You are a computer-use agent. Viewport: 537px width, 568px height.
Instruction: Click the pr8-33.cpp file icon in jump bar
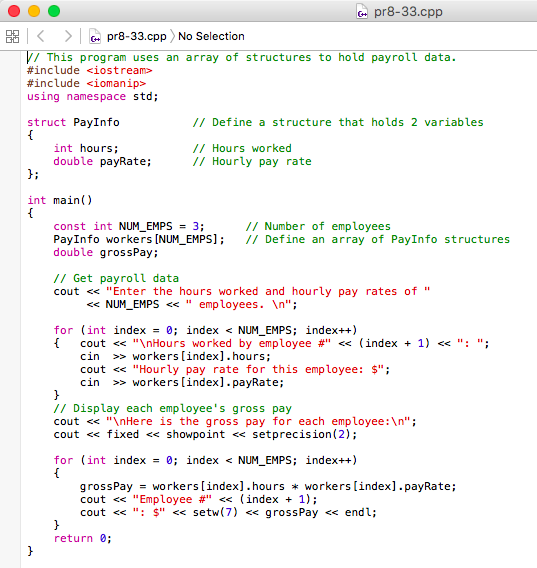tap(95, 36)
